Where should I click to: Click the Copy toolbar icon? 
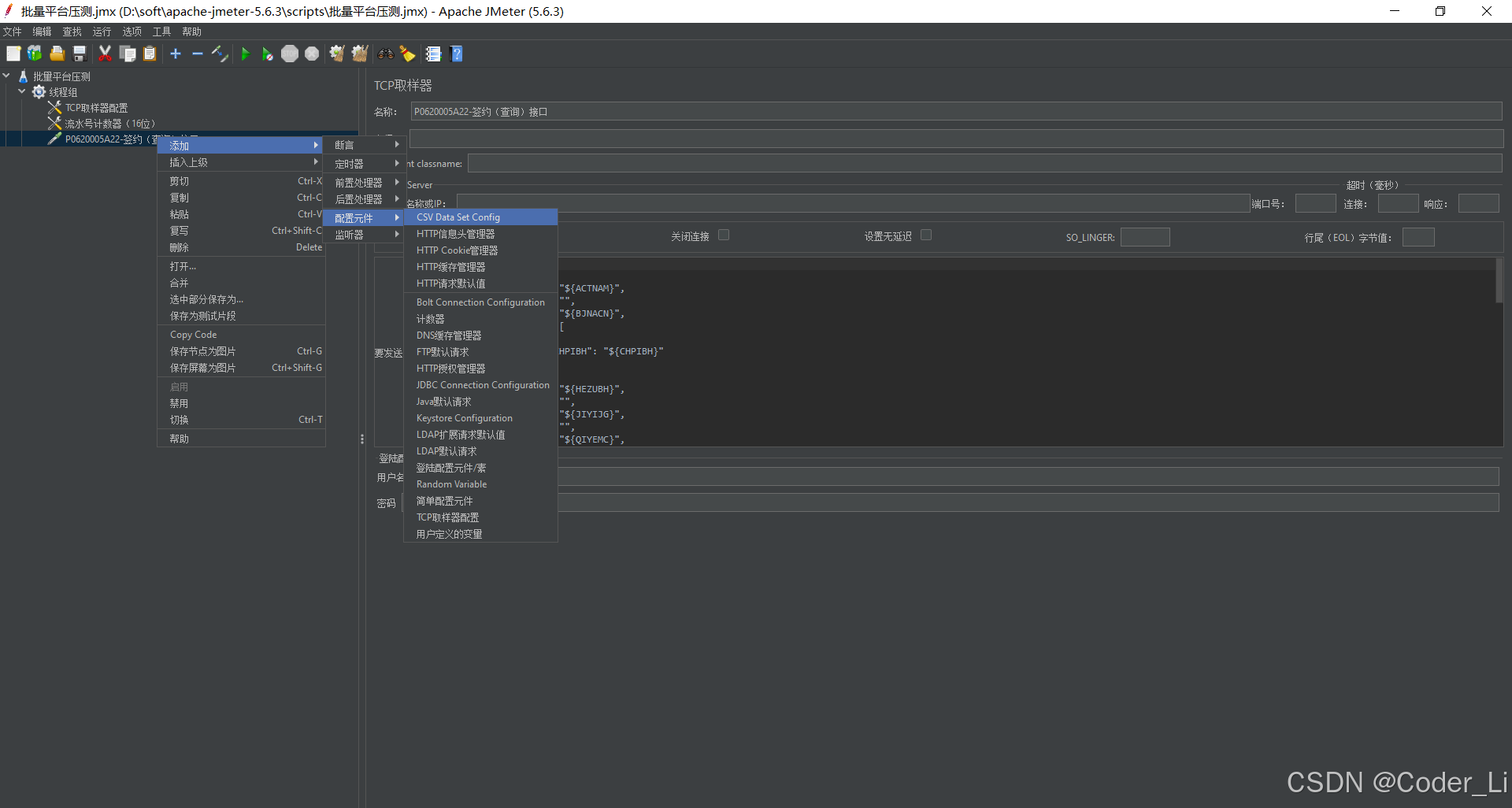click(x=128, y=54)
